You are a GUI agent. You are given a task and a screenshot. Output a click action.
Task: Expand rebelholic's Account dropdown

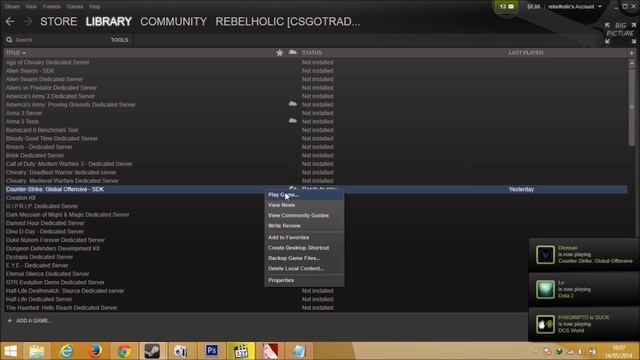(575, 7)
